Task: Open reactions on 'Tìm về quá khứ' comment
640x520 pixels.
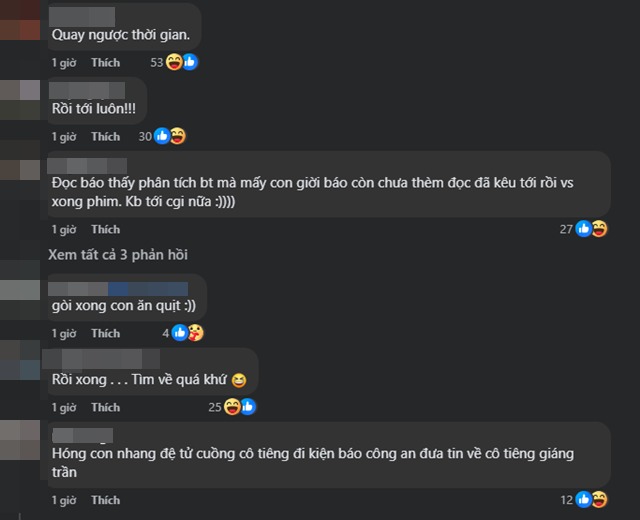Action: pos(240,407)
